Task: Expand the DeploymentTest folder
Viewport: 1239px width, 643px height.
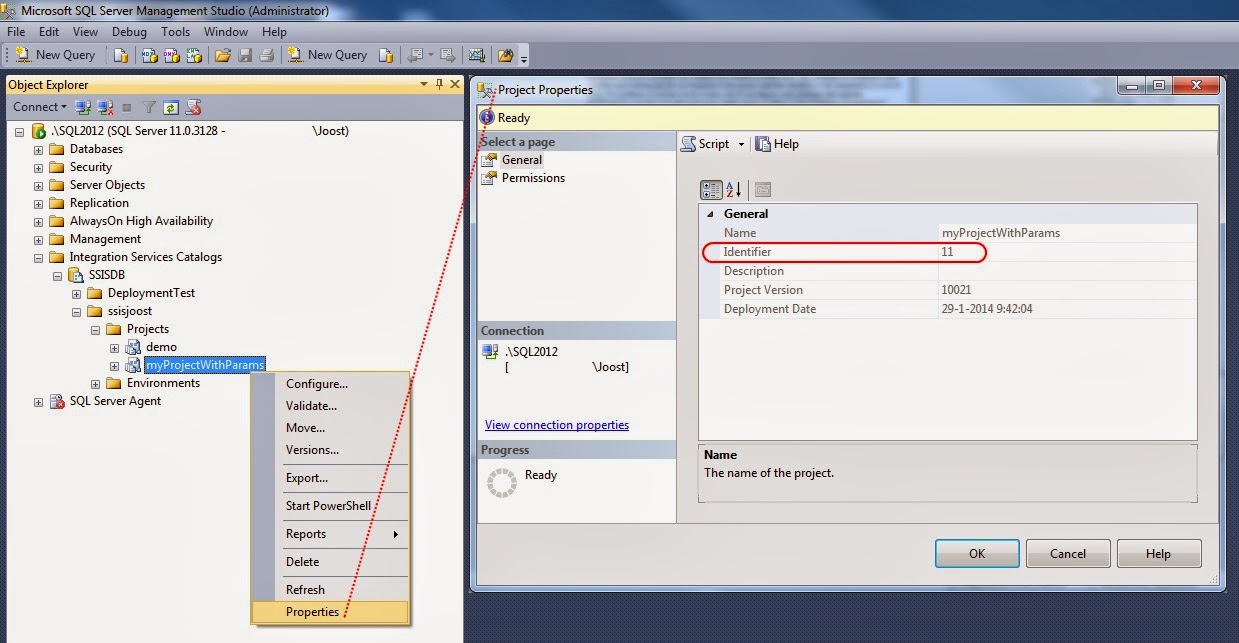Action: (x=77, y=293)
